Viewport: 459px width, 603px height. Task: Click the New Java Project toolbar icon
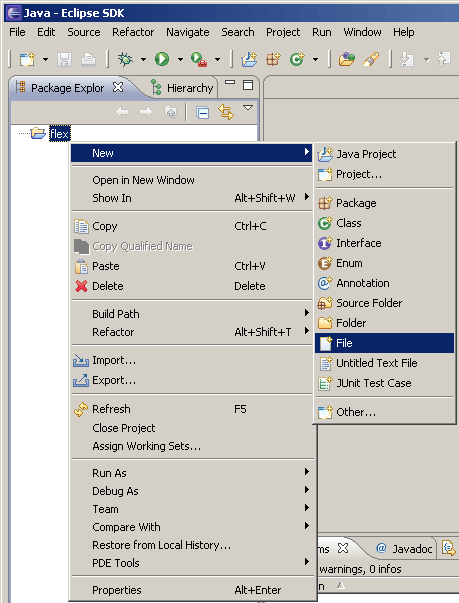[249, 59]
